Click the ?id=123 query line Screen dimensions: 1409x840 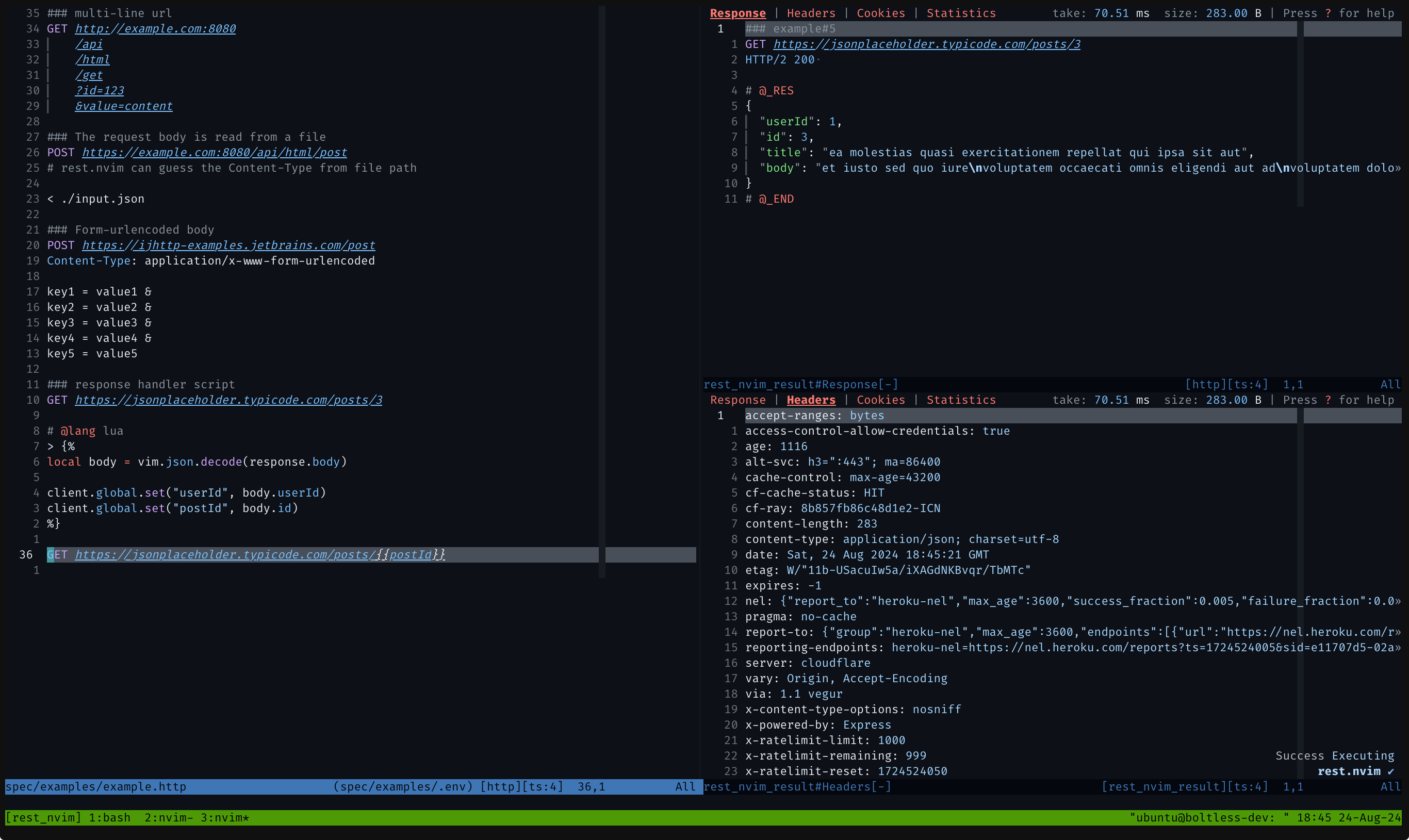[x=99, y=91]
